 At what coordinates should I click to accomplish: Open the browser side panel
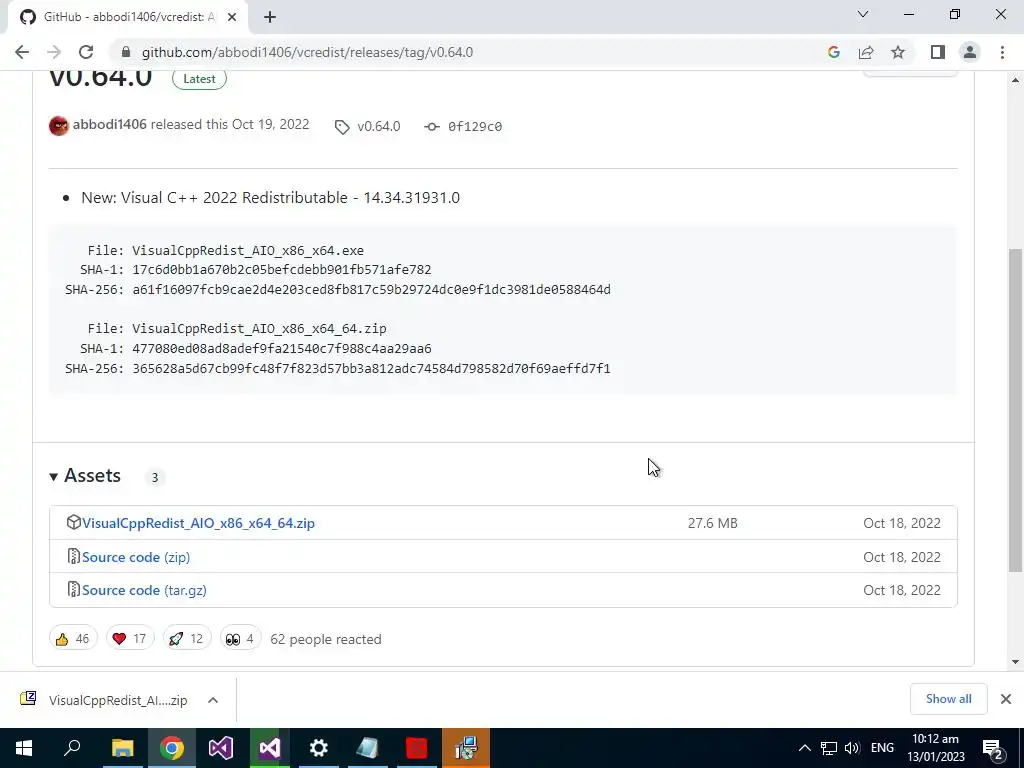[x=938, y=52]
